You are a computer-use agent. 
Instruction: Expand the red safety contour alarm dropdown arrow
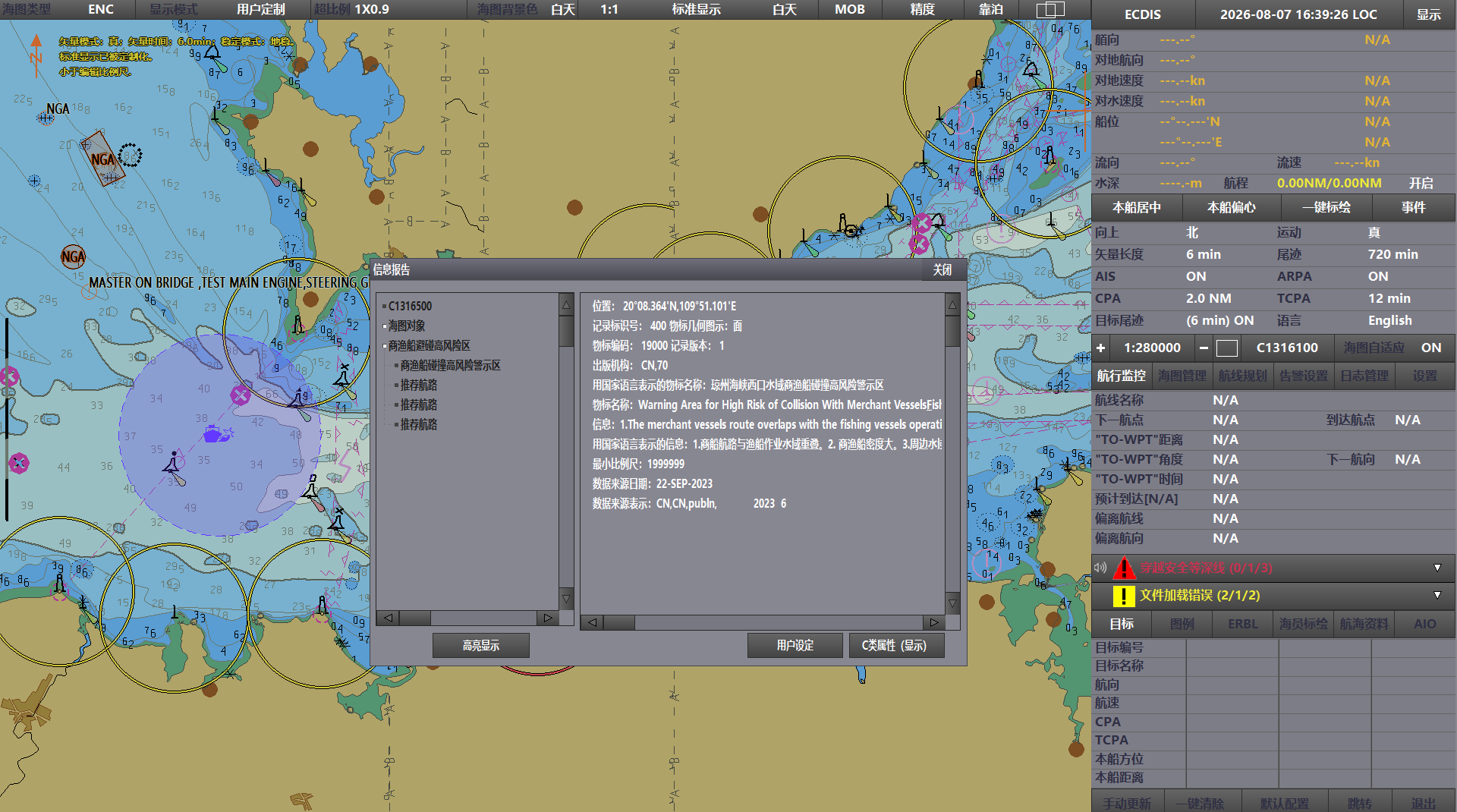[x=1437, y=568]
